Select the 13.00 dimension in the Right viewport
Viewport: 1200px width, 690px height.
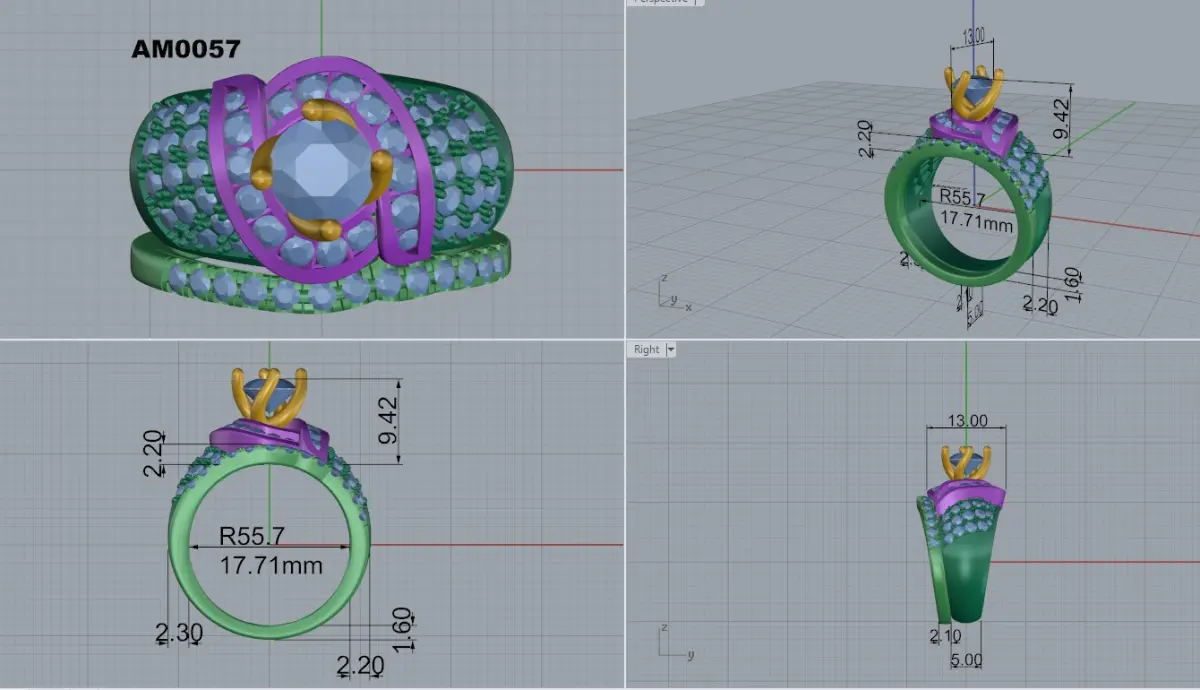pos(966,421)
